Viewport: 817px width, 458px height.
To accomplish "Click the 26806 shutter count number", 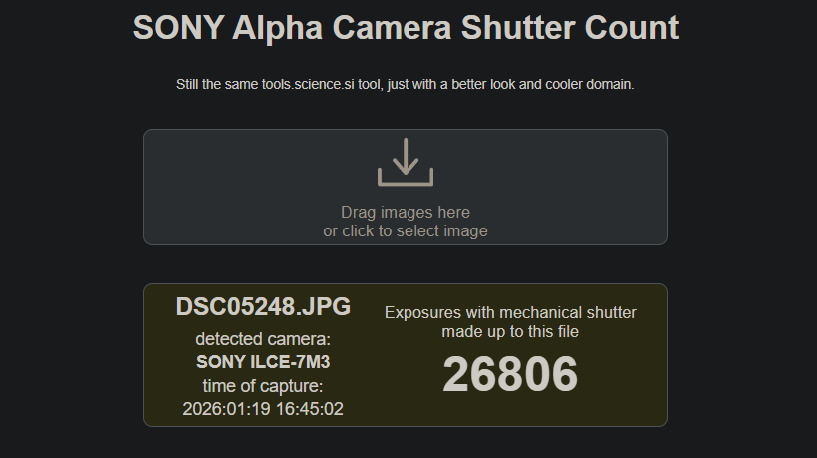I will click(510, 375).
